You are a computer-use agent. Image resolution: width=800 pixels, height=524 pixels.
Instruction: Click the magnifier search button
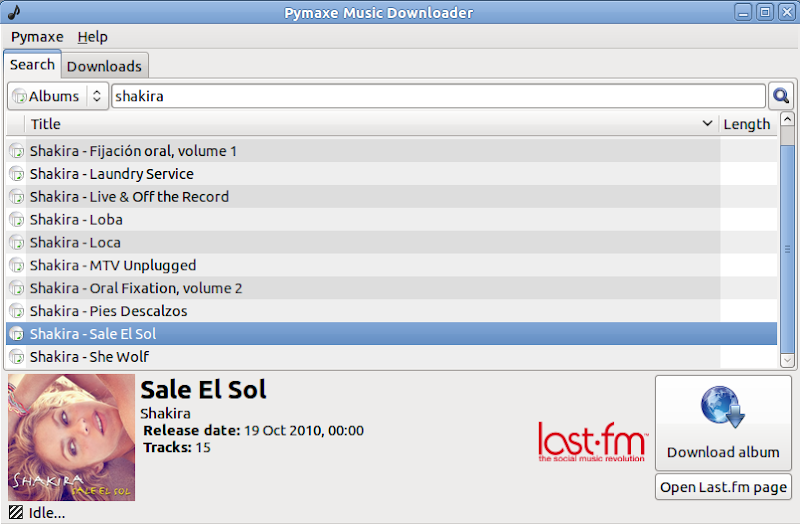pyautogui.click(x=781, y=96)
